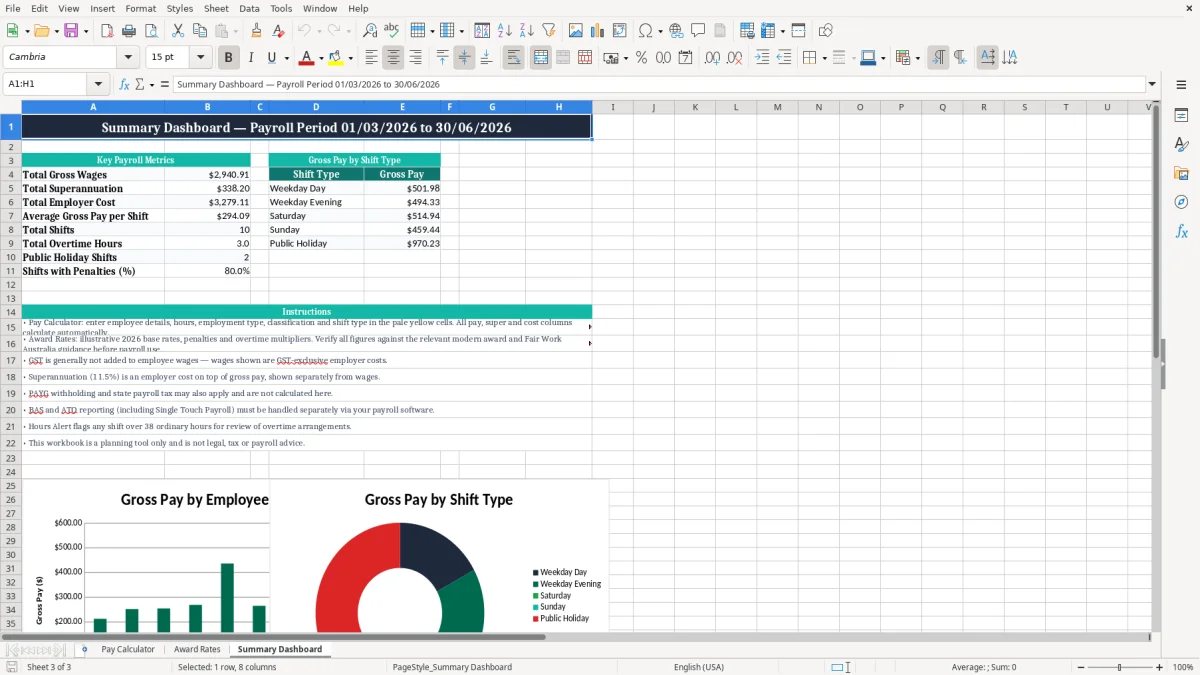Run spelling check abc icon
The width and height of the screenshot is (1200, 675).
click(x=392, y=31)
